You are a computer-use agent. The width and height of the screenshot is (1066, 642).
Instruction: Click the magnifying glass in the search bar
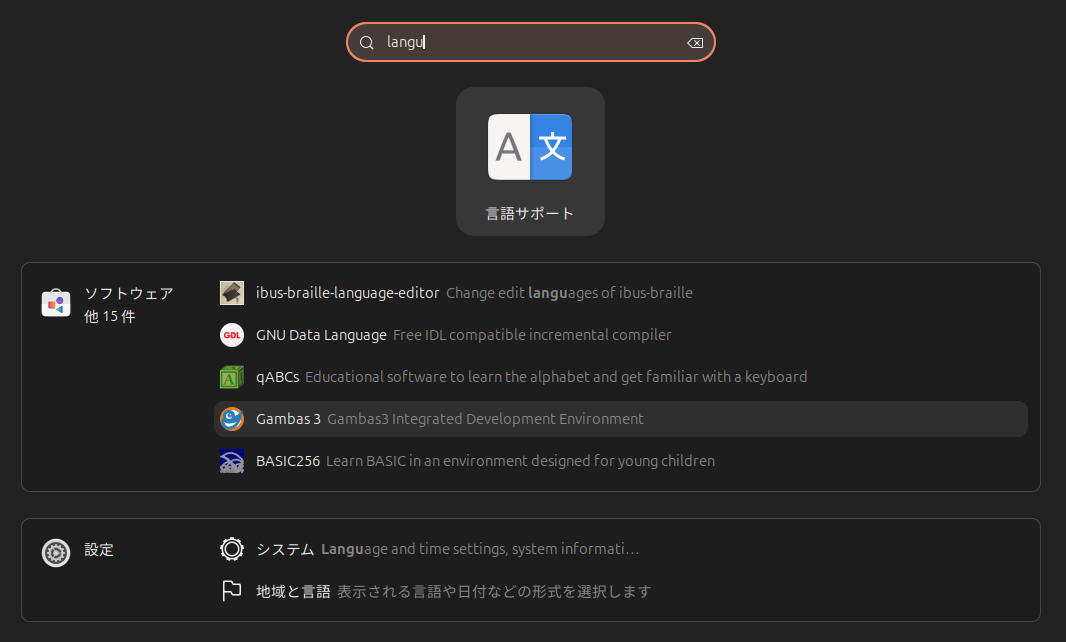click(366, 42)
